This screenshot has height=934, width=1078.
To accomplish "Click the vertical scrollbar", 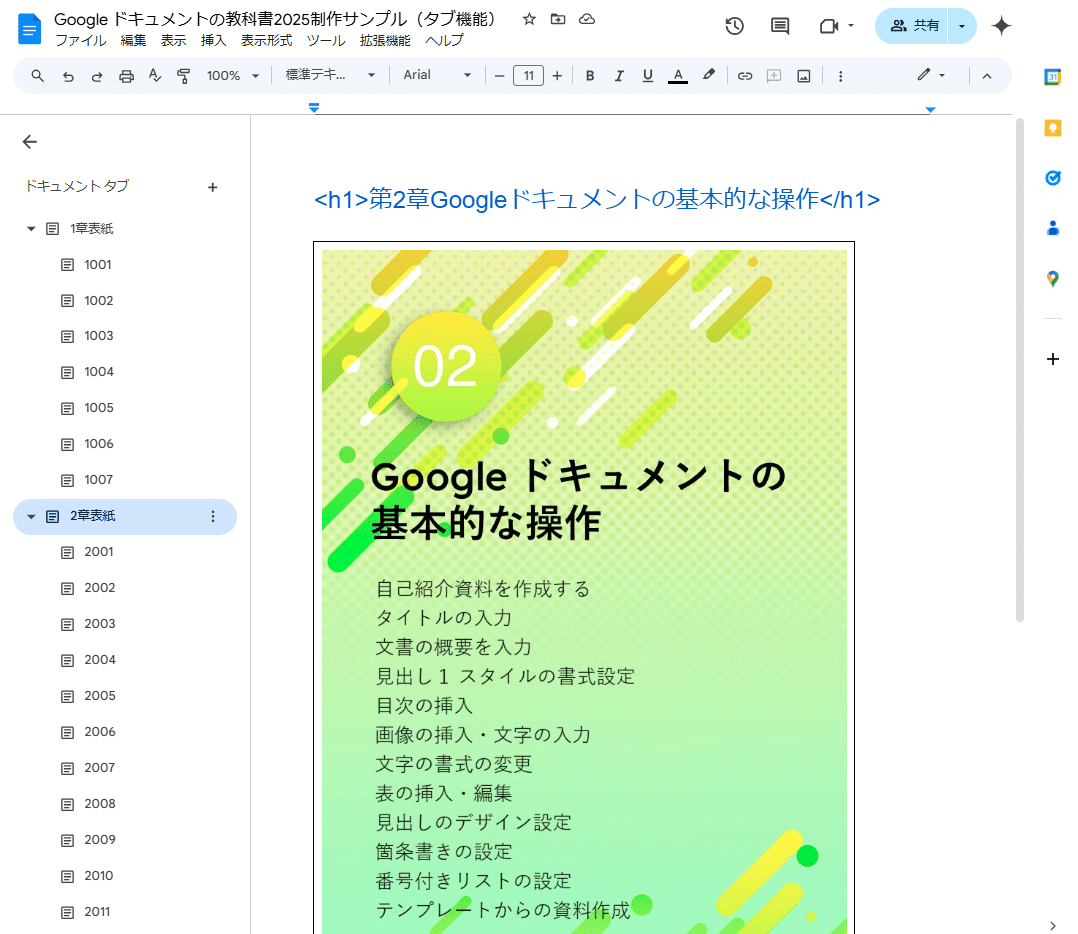I will (1020, 370).
